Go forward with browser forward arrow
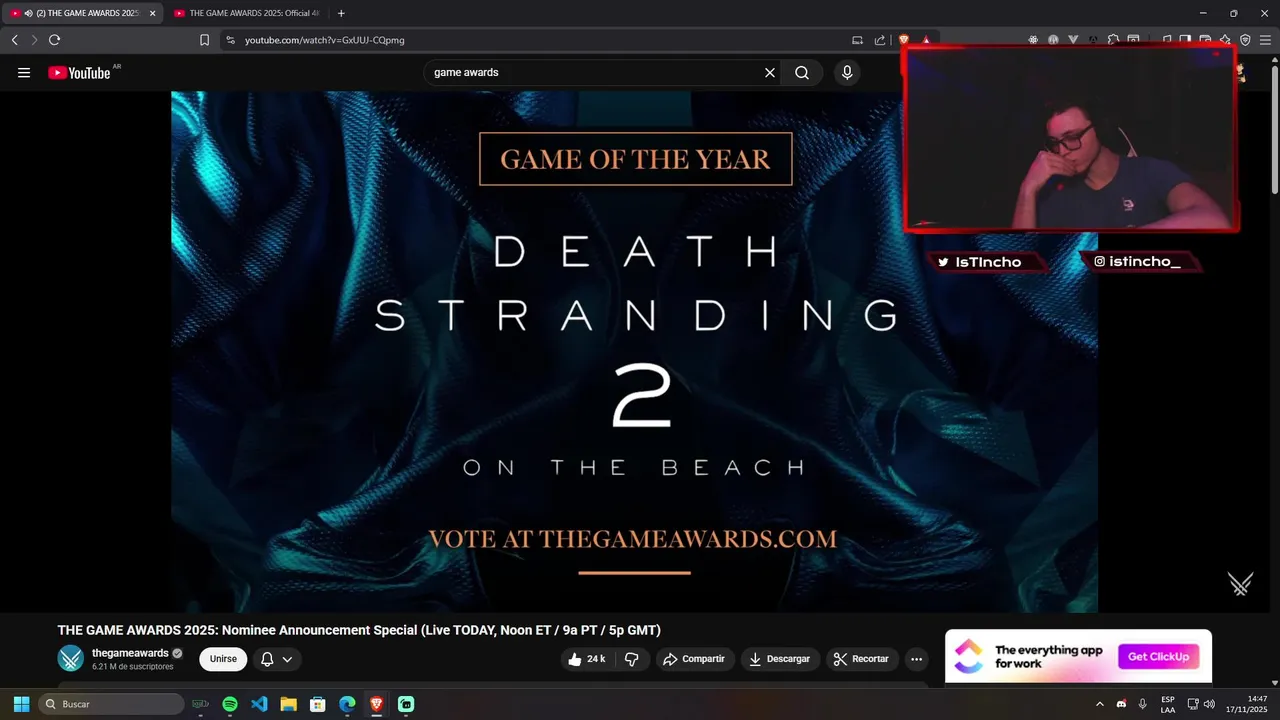The image size is (1280, 720). click(34, 40)
